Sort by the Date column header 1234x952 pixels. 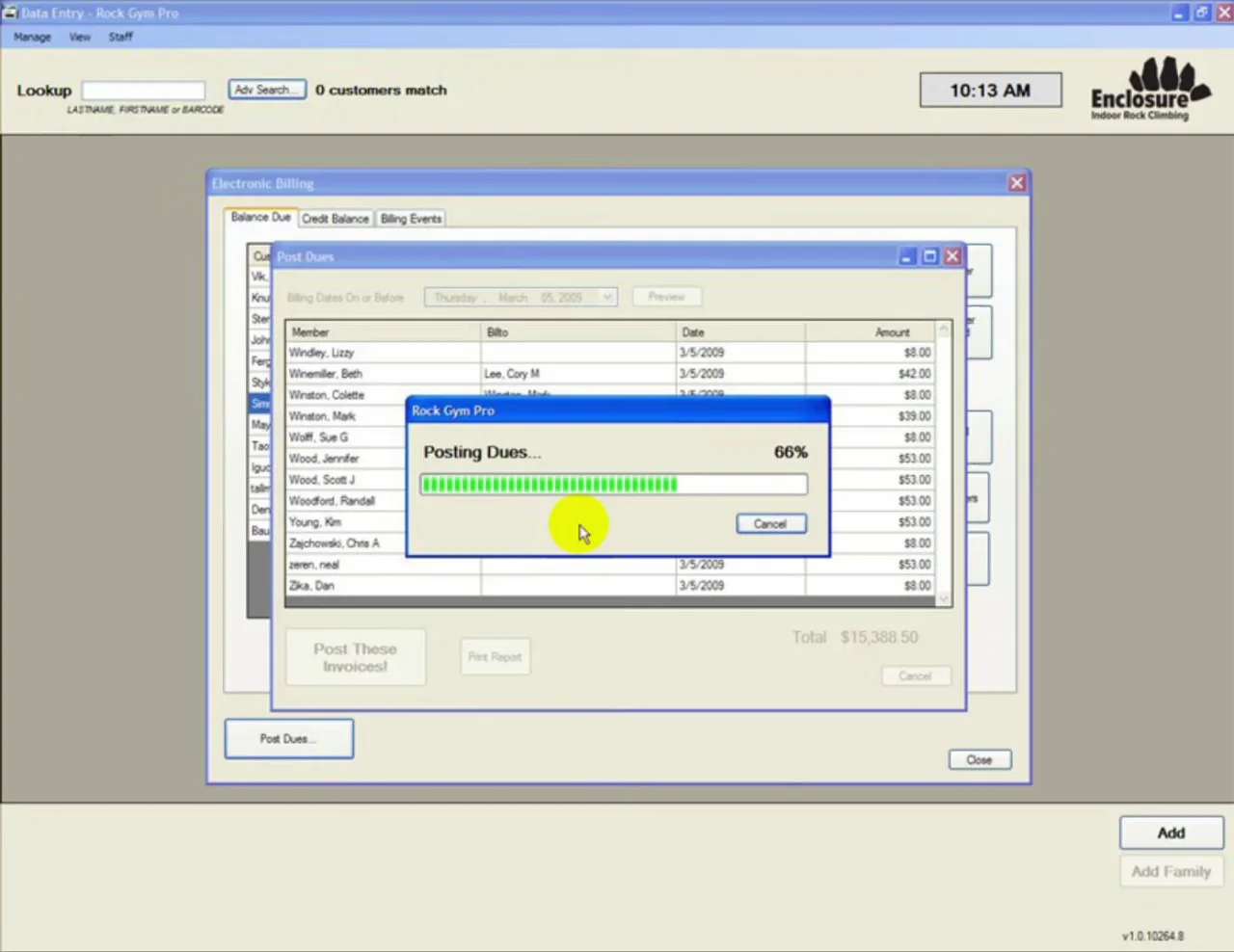click(x=740, y=331)
